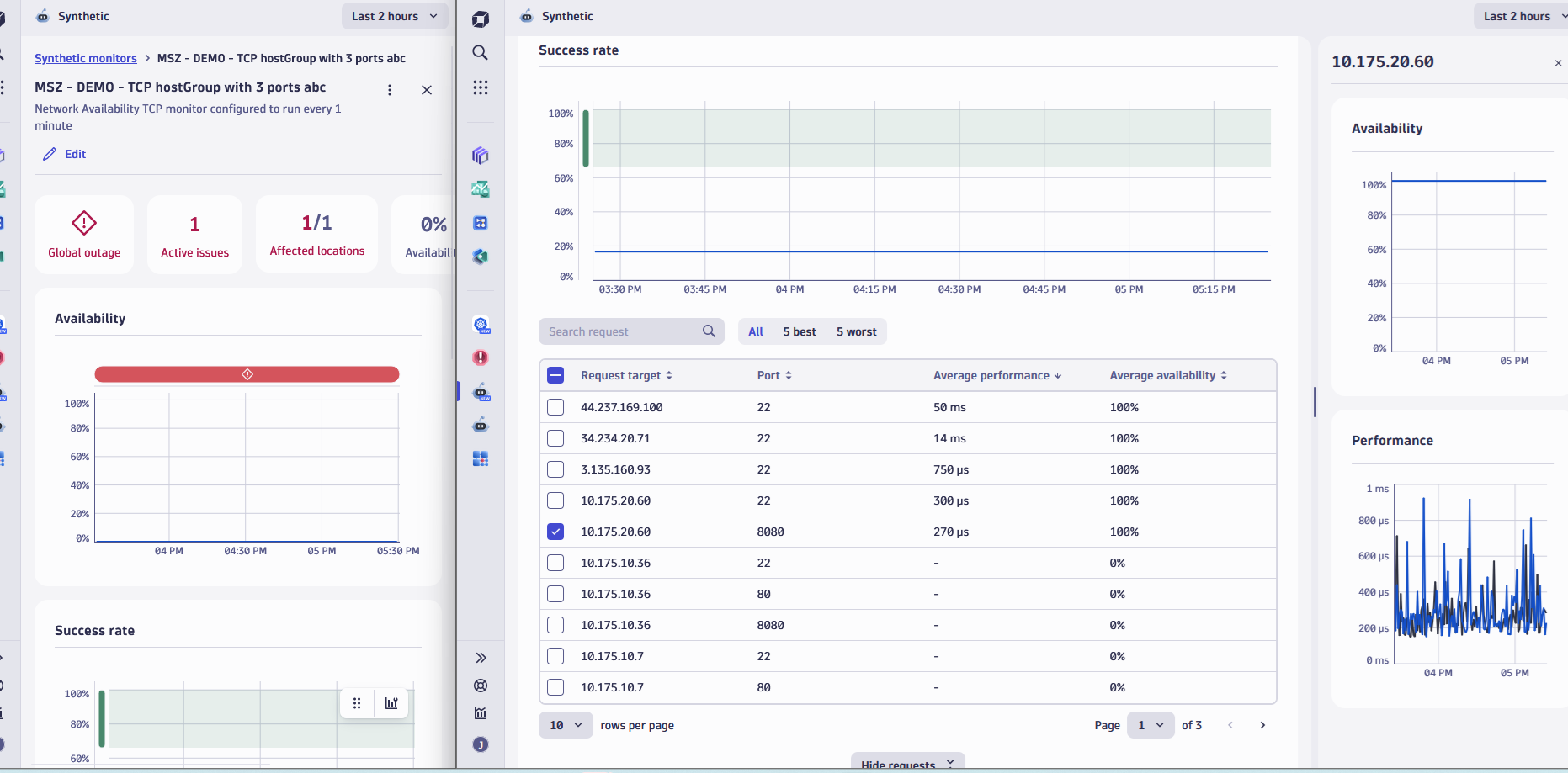Open the kebab menu beside the monitor title
The image size is (1568, 773).
tap(390, 89)
